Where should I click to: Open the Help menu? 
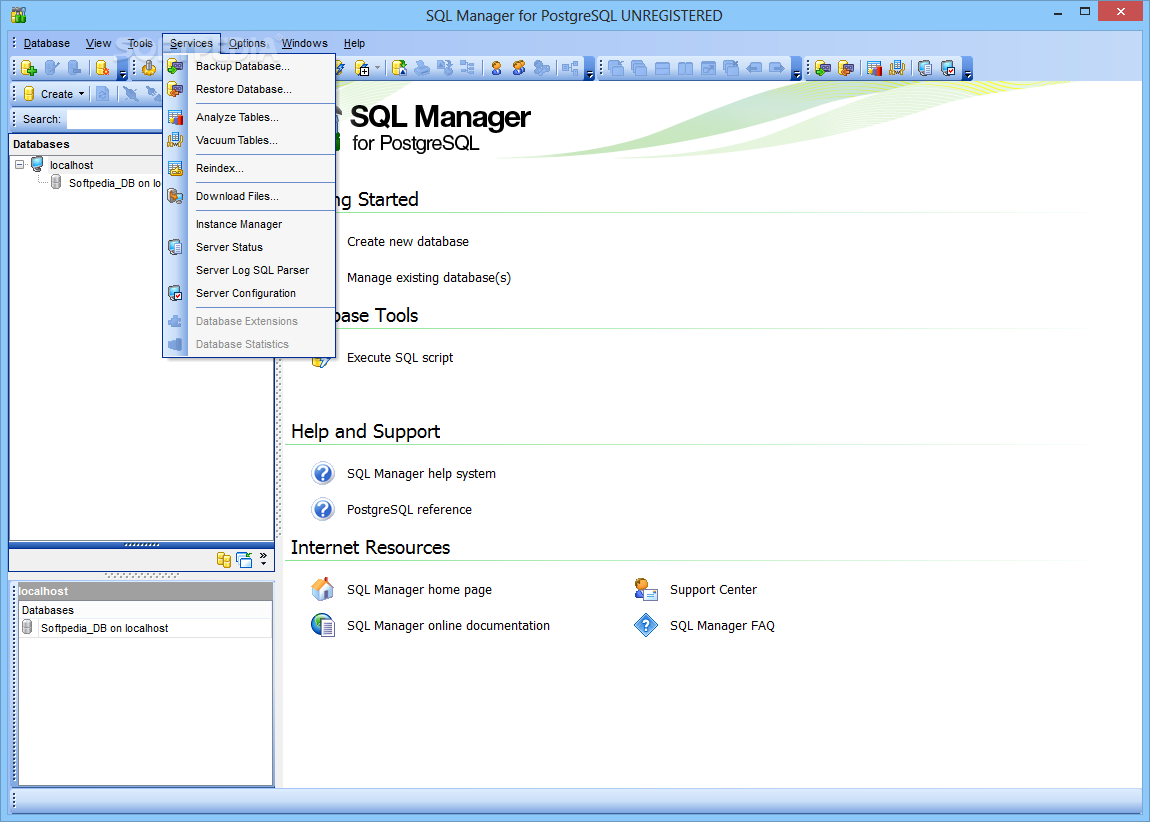tap(354, 43)
